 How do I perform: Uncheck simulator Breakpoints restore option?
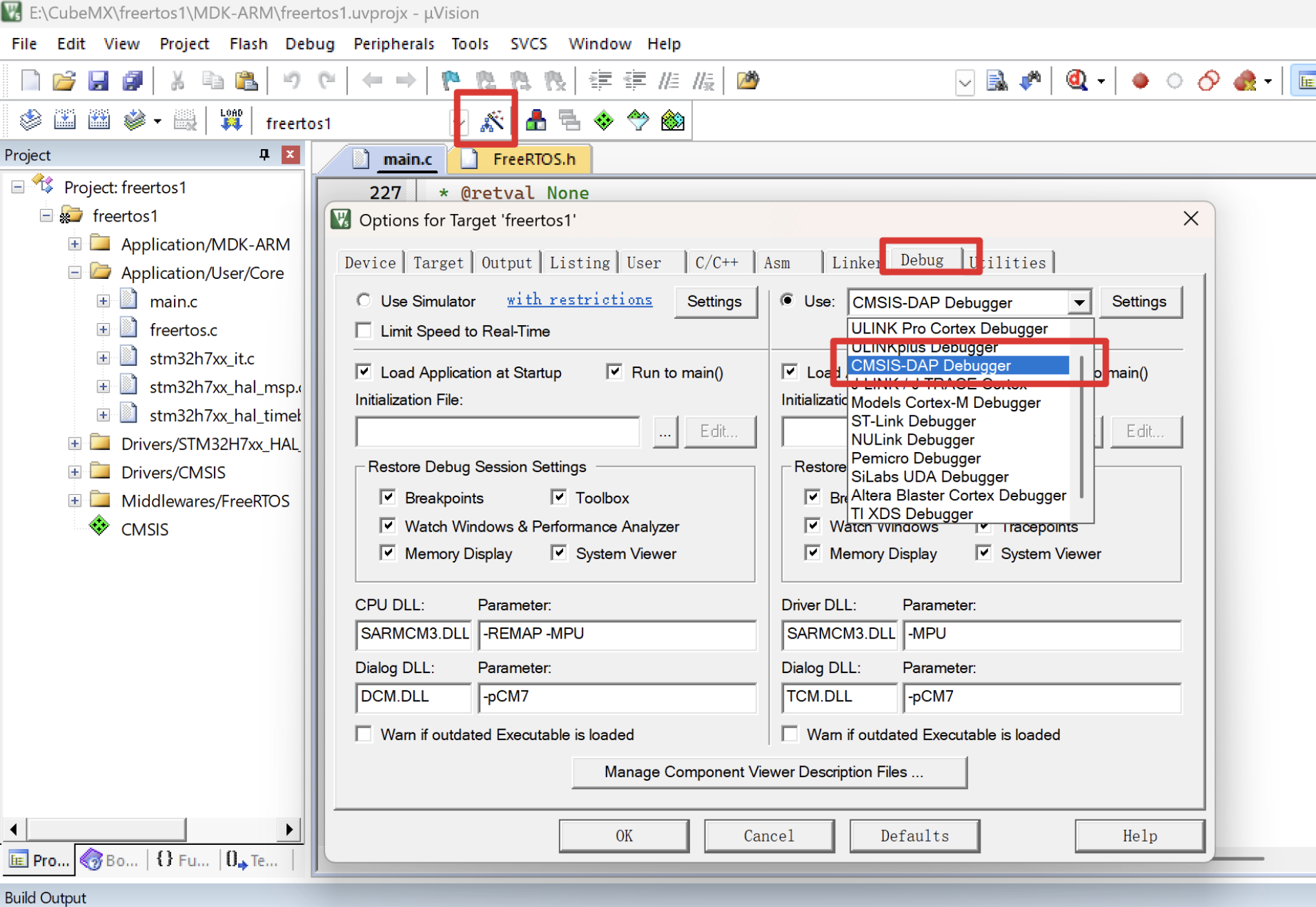click(x=388, y=497)
